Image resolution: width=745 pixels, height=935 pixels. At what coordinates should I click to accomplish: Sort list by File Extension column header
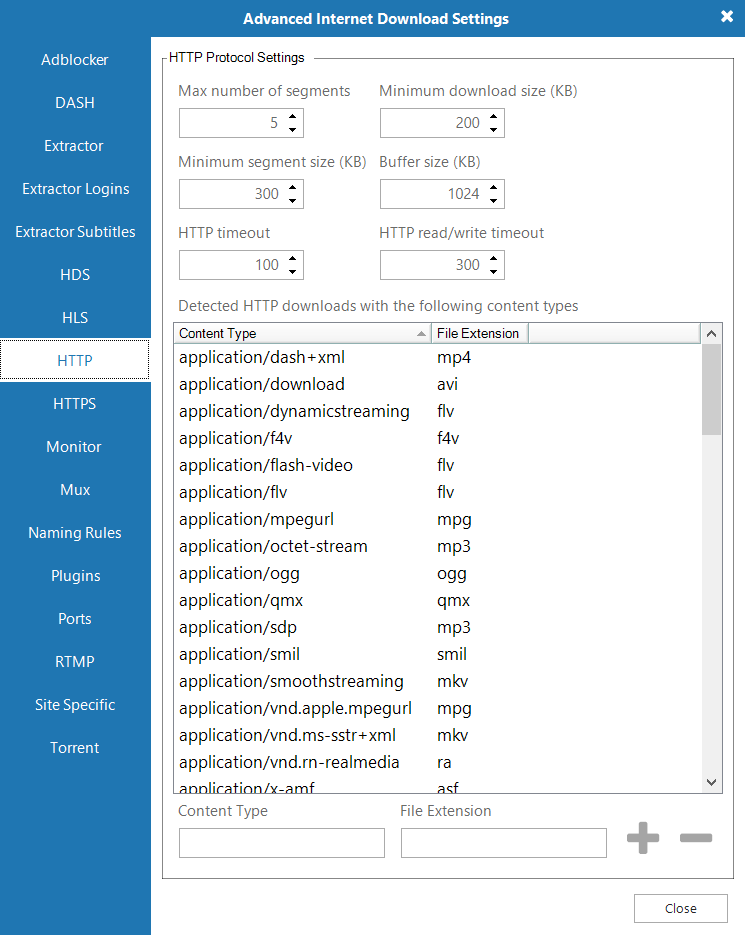[x=480, y=333]
